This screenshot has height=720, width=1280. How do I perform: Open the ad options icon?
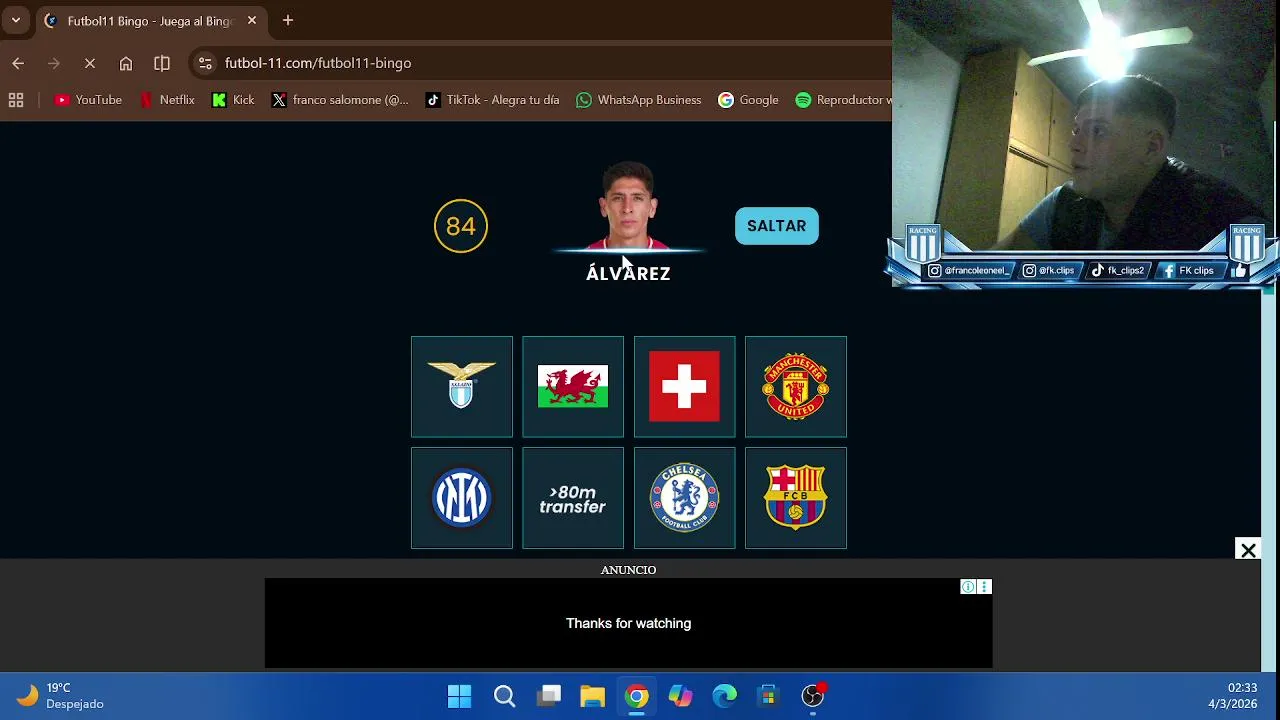pos(984,587)
